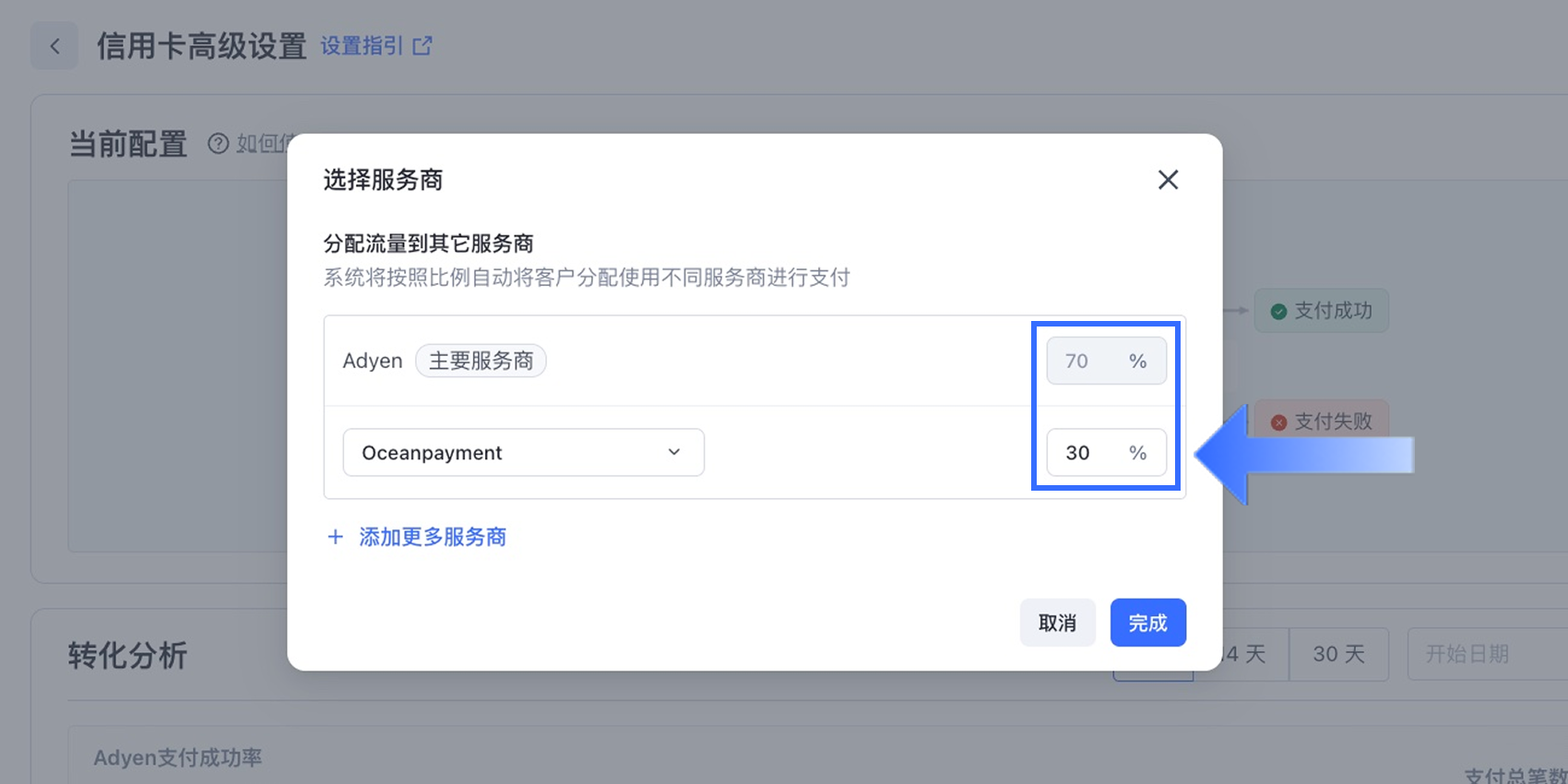The image size is (1568, 784).
Task: Click the help question-mark icon near 当前配置
Action: [x=218, y=144]
